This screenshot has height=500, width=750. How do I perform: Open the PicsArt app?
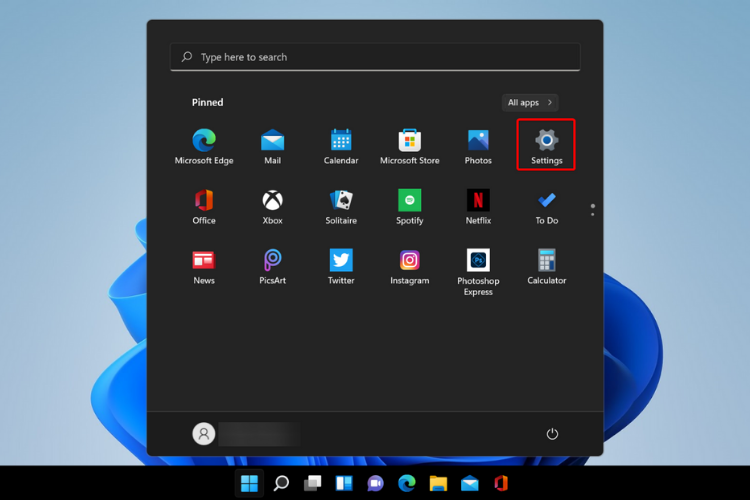pyautogui.click(x=272, y=265)
